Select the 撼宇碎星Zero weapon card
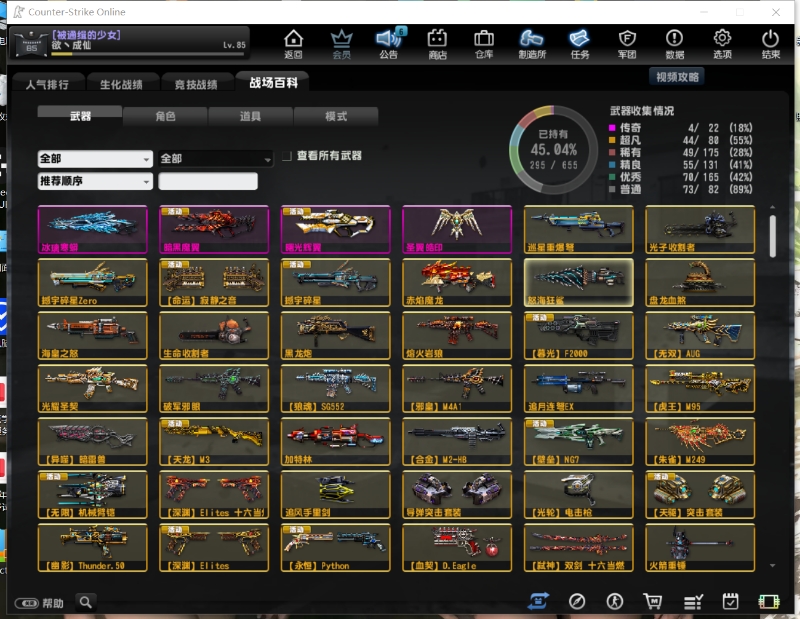 point(92,283)
